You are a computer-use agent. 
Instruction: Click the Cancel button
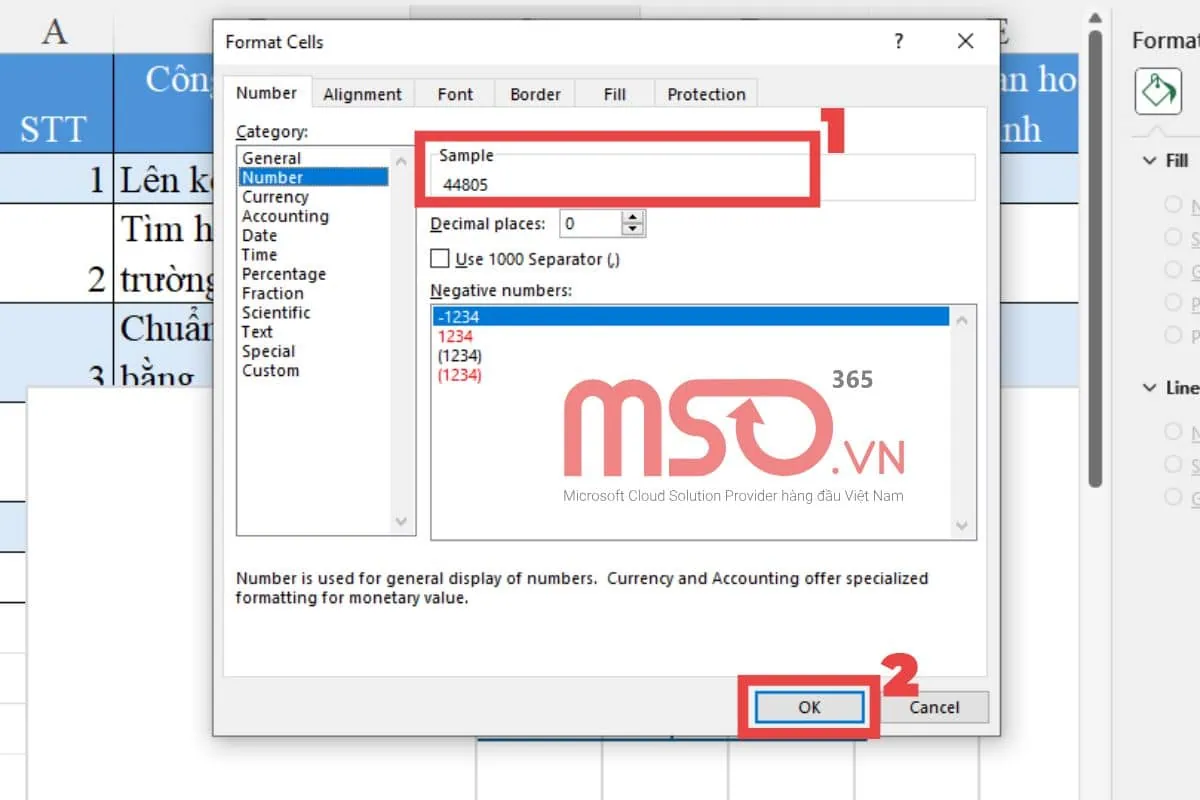click(934, 707)
